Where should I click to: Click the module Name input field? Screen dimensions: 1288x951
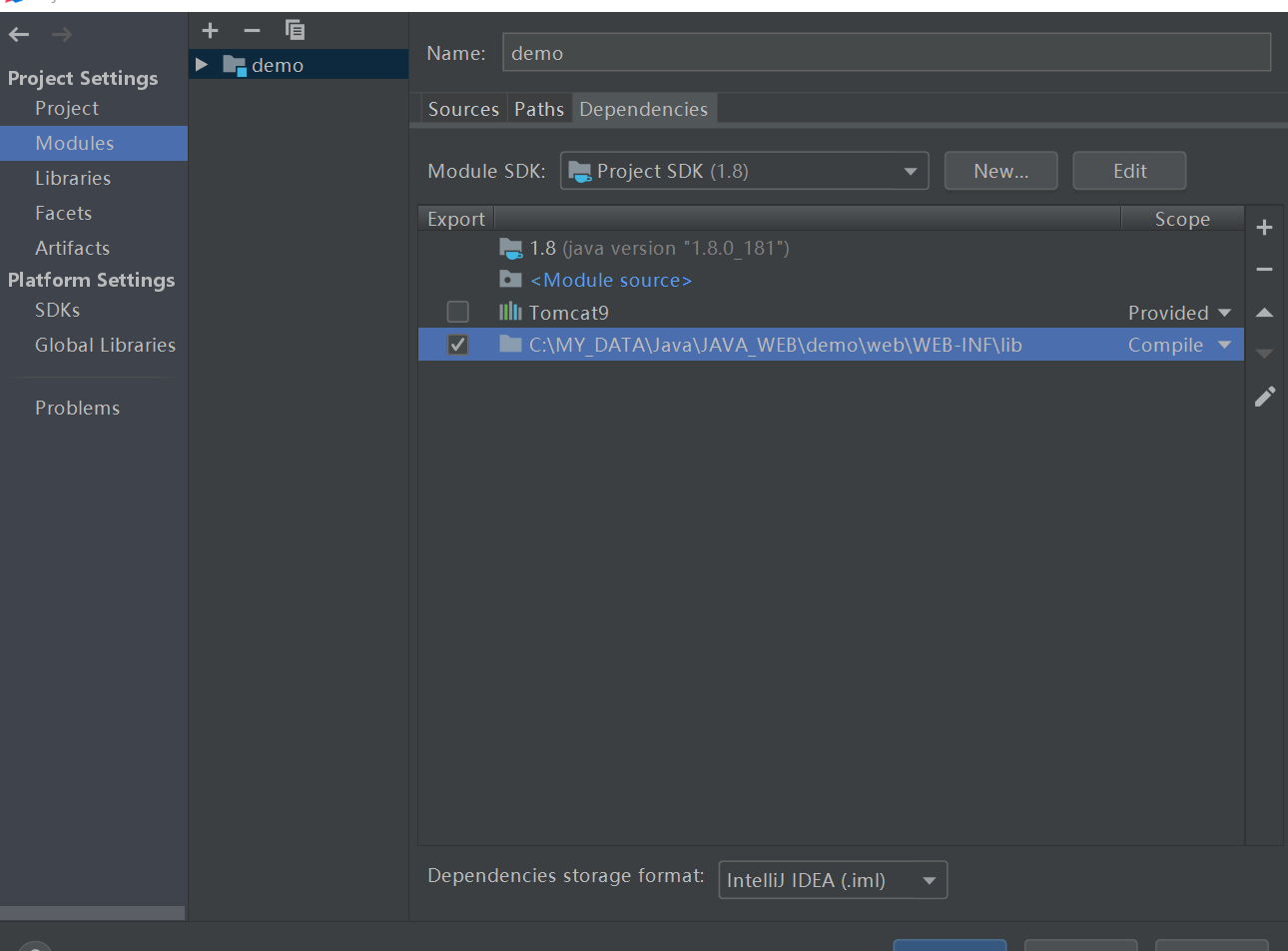[x=887, y=53]
